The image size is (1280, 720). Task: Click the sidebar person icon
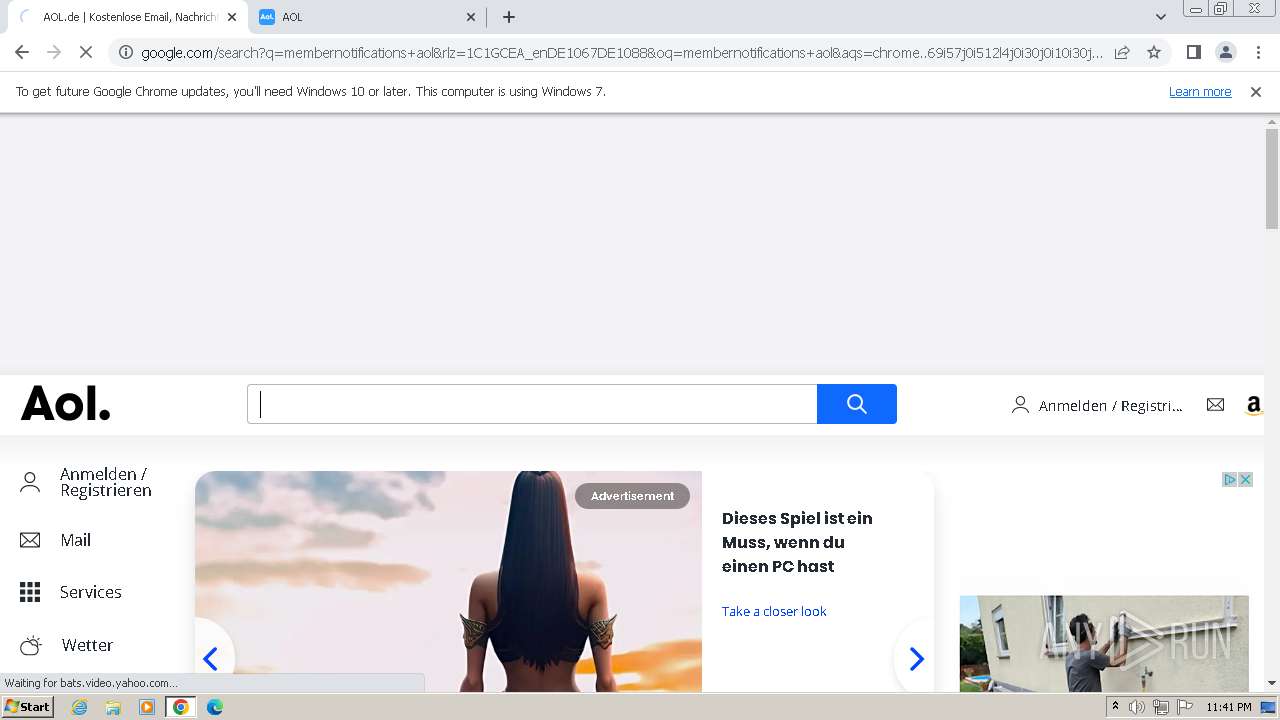tap(30, 483)
